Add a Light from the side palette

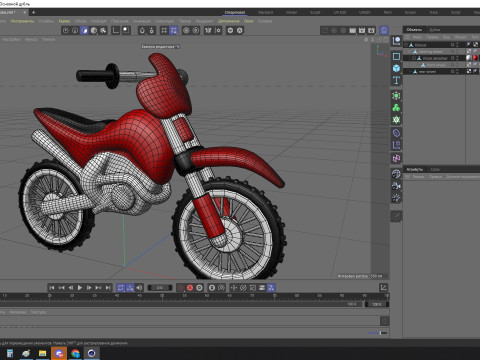click(396, 198)
